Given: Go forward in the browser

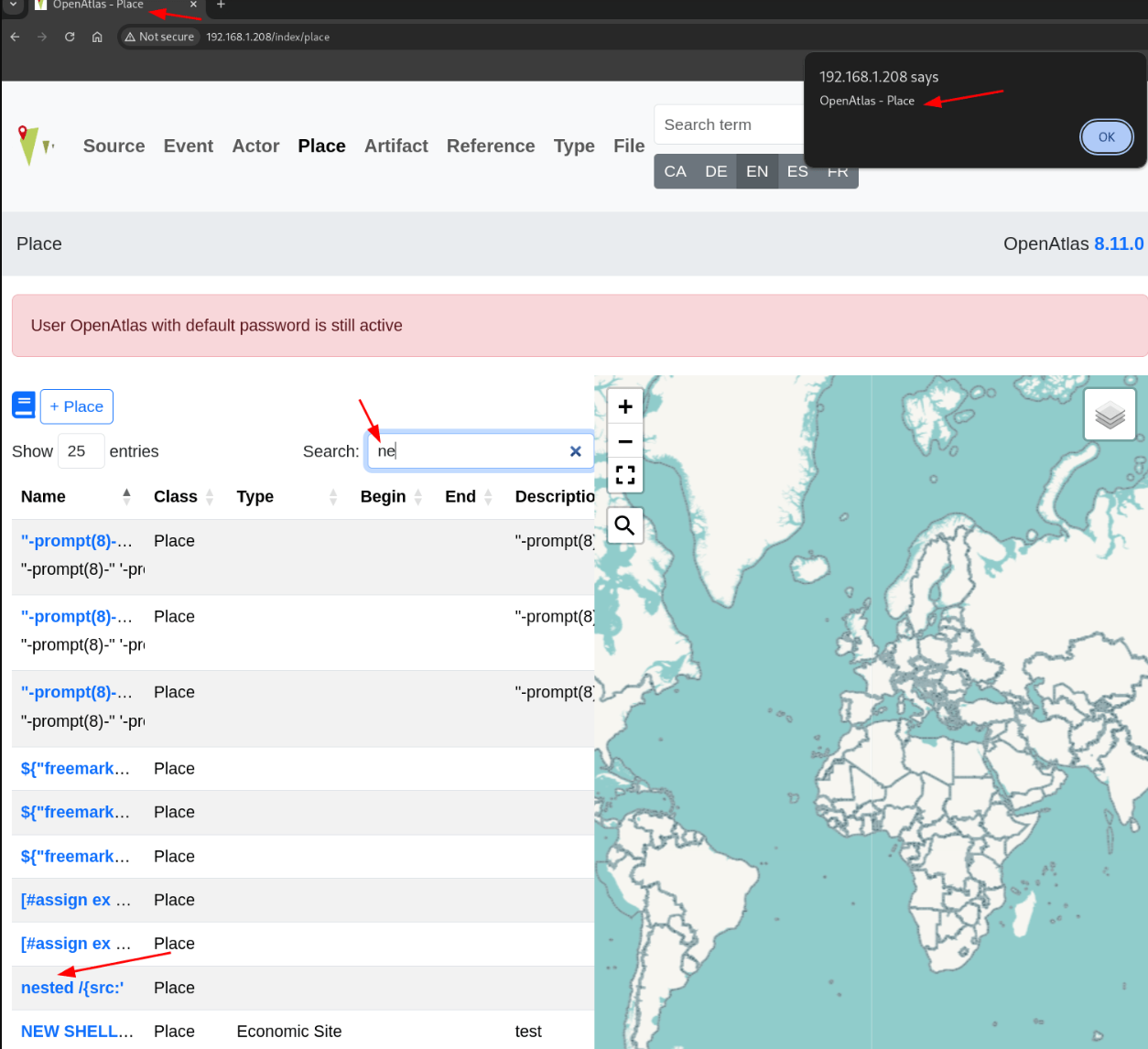Looking at the screenshot, I should pyautogui.click(x=42, y=37).
